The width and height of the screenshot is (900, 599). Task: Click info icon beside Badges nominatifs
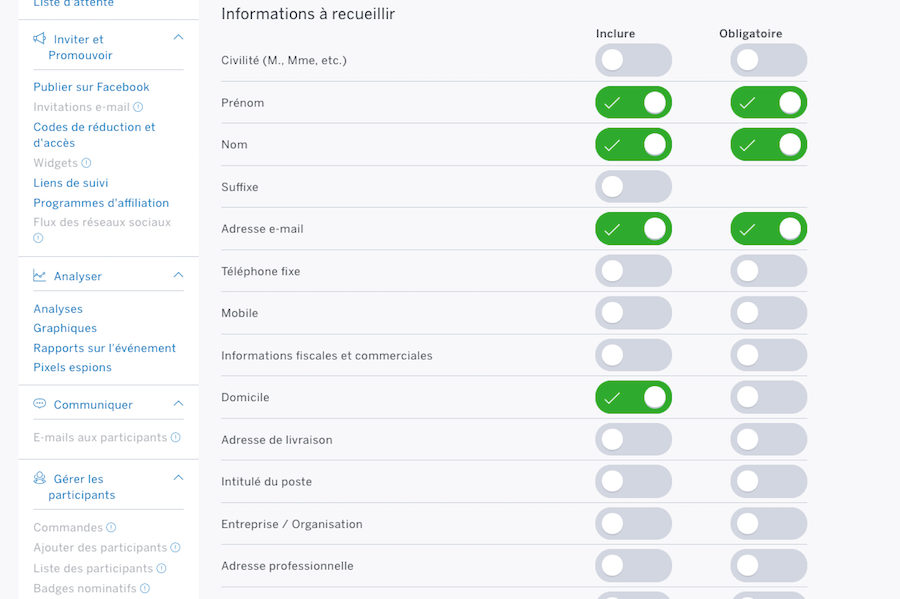tap(145, 589)
